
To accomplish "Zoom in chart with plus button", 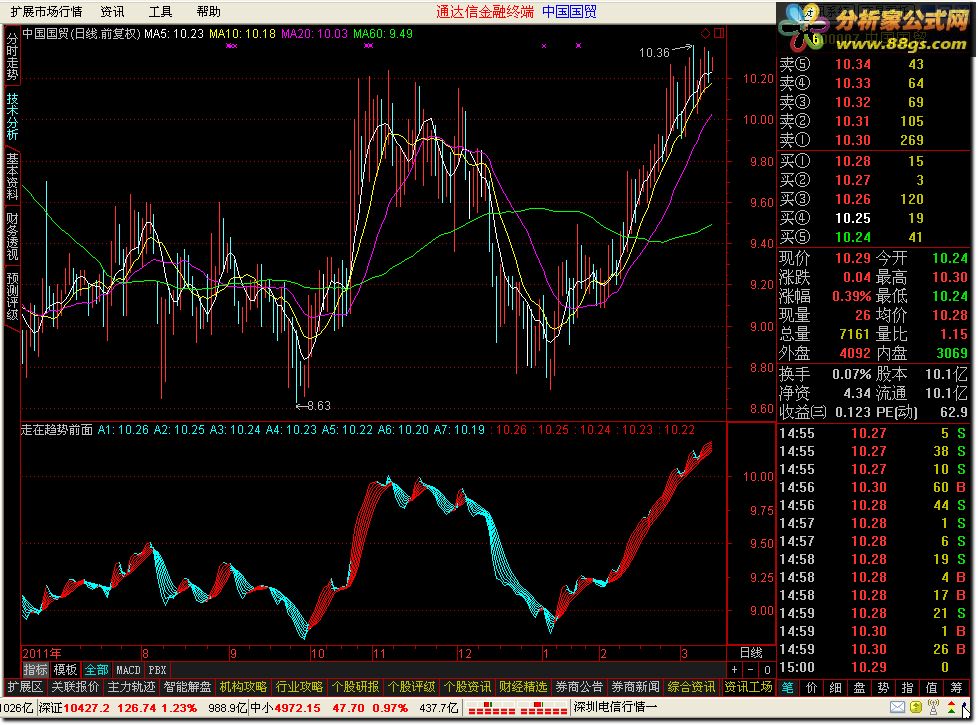I will point(735,669).
